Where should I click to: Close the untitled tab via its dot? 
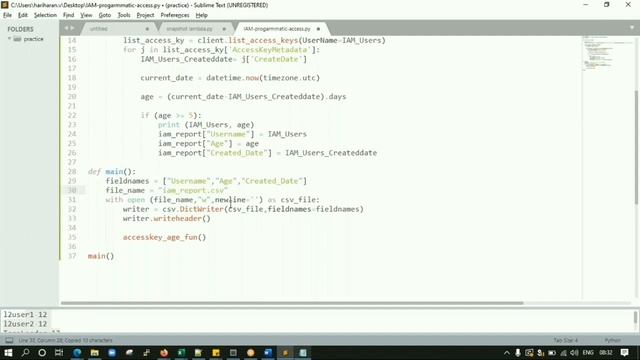click(x=147, y=29)
